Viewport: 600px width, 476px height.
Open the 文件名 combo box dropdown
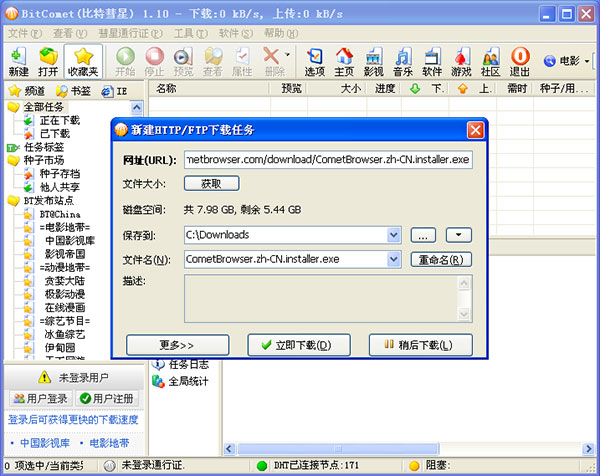click(x=394, y=259)
